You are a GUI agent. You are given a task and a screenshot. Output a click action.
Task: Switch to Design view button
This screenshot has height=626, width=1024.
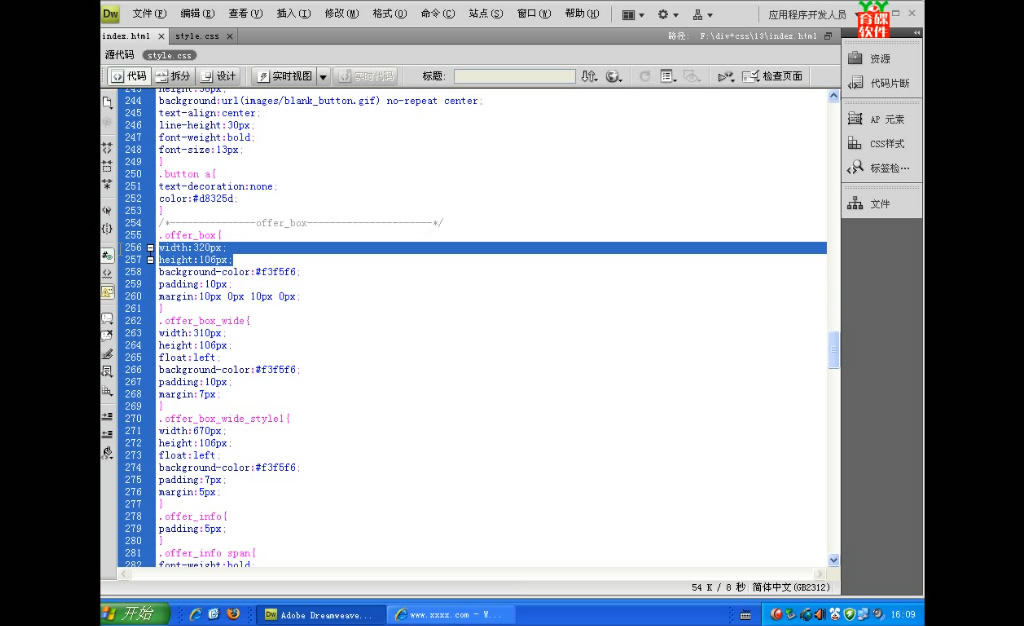tap(218, 76)
